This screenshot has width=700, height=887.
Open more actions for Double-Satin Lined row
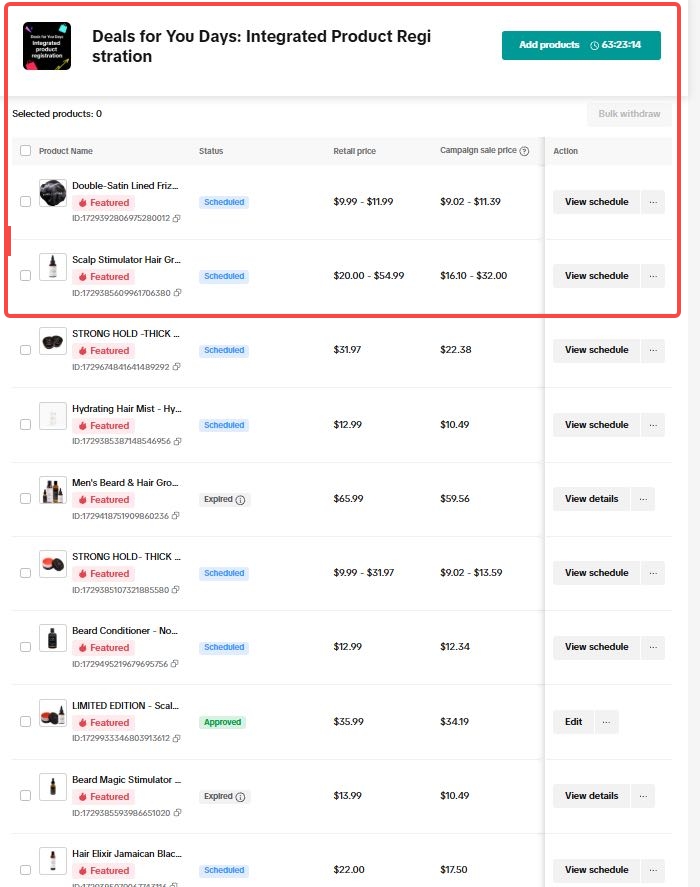pos(653,202)
